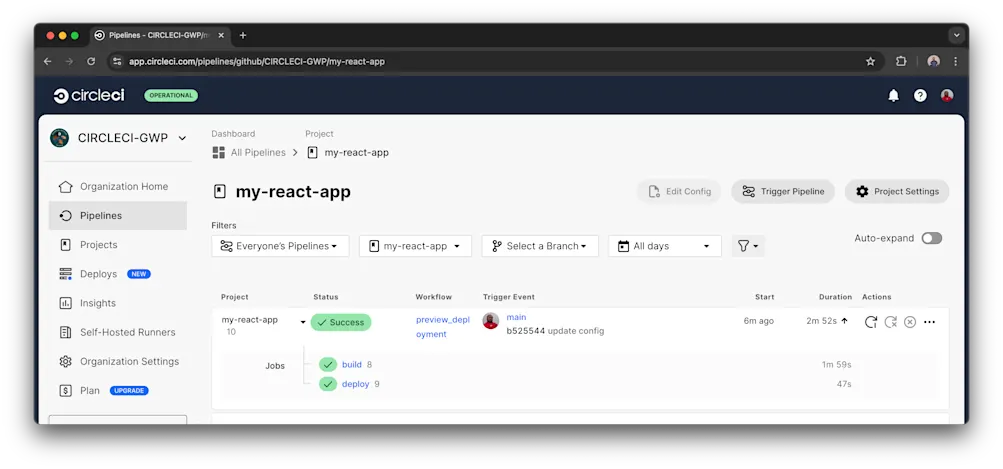Open the build job link
This screenshot has width=1003, height=469.
coord(352,365)
